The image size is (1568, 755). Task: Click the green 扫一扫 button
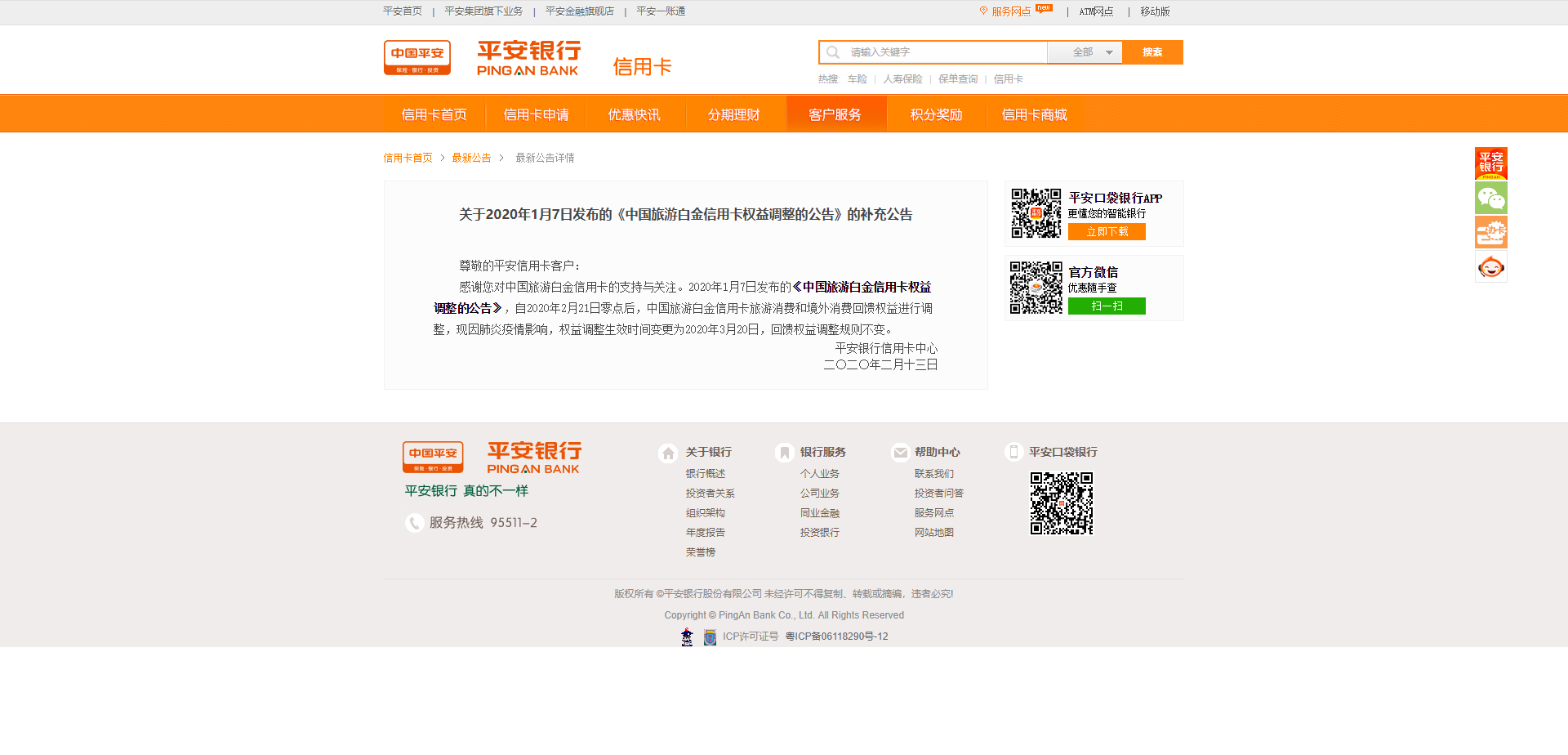(1107, 306)
